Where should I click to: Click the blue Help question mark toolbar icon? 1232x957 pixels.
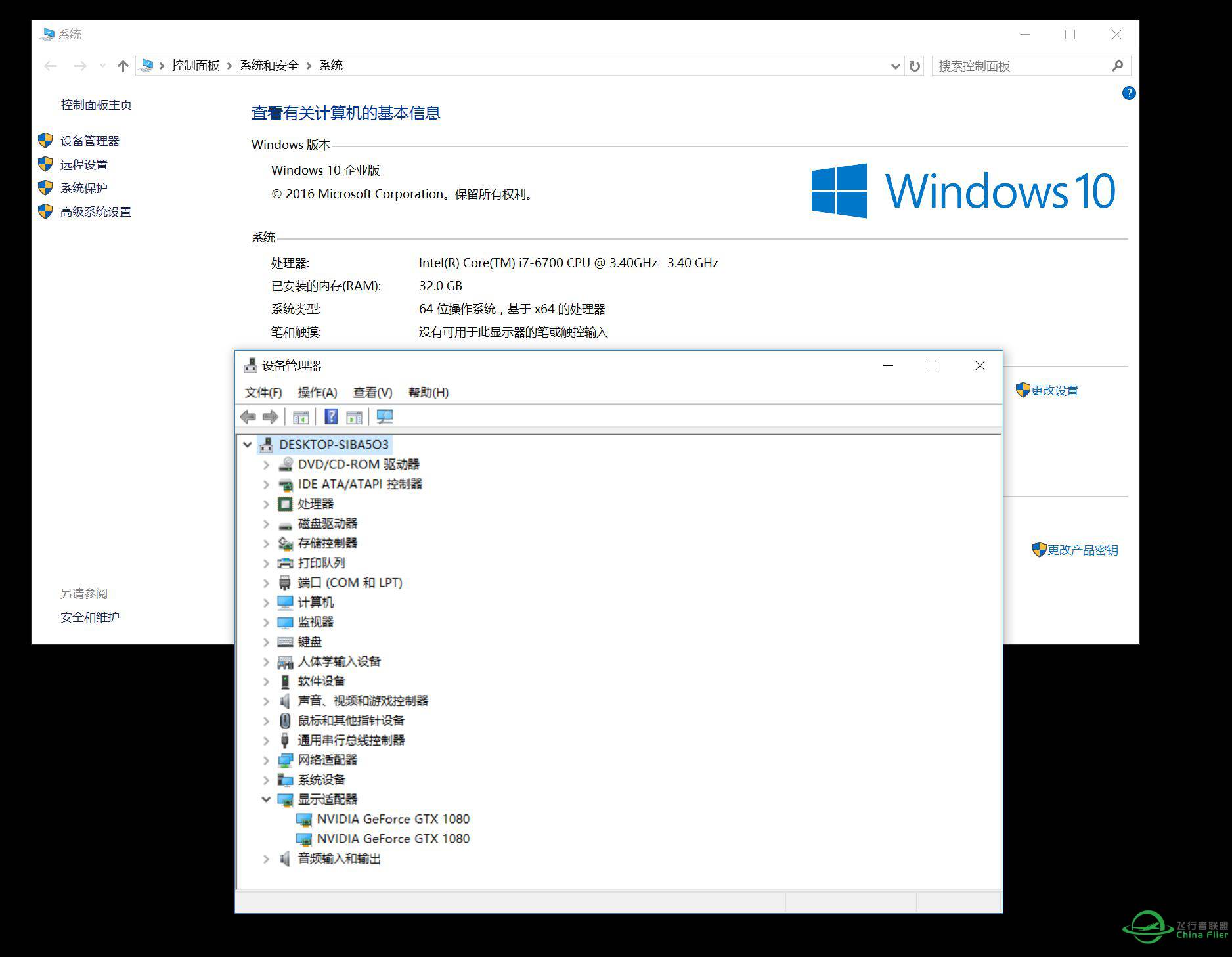331,416
